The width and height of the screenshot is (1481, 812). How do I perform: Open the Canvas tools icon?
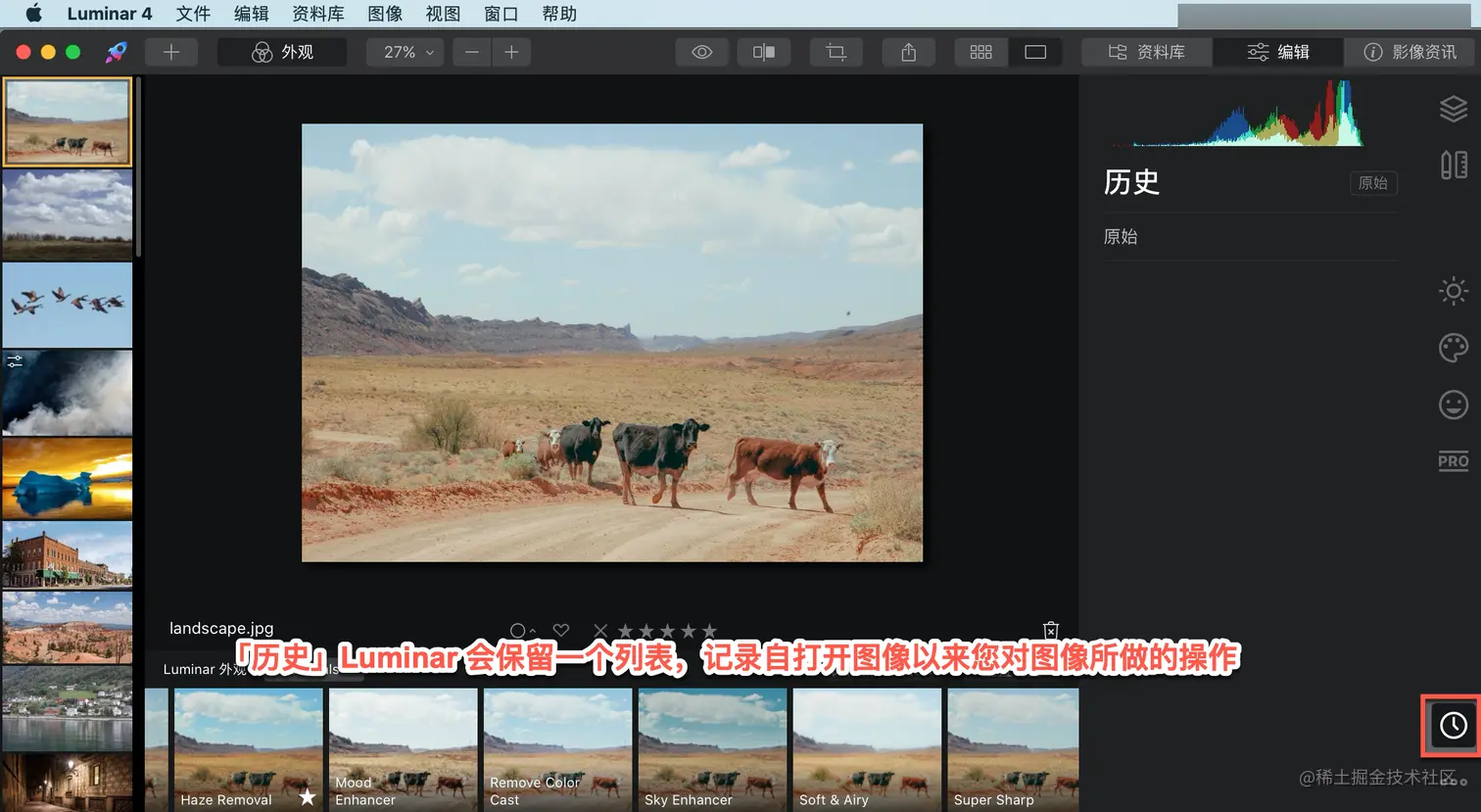tap(1454, 165)
